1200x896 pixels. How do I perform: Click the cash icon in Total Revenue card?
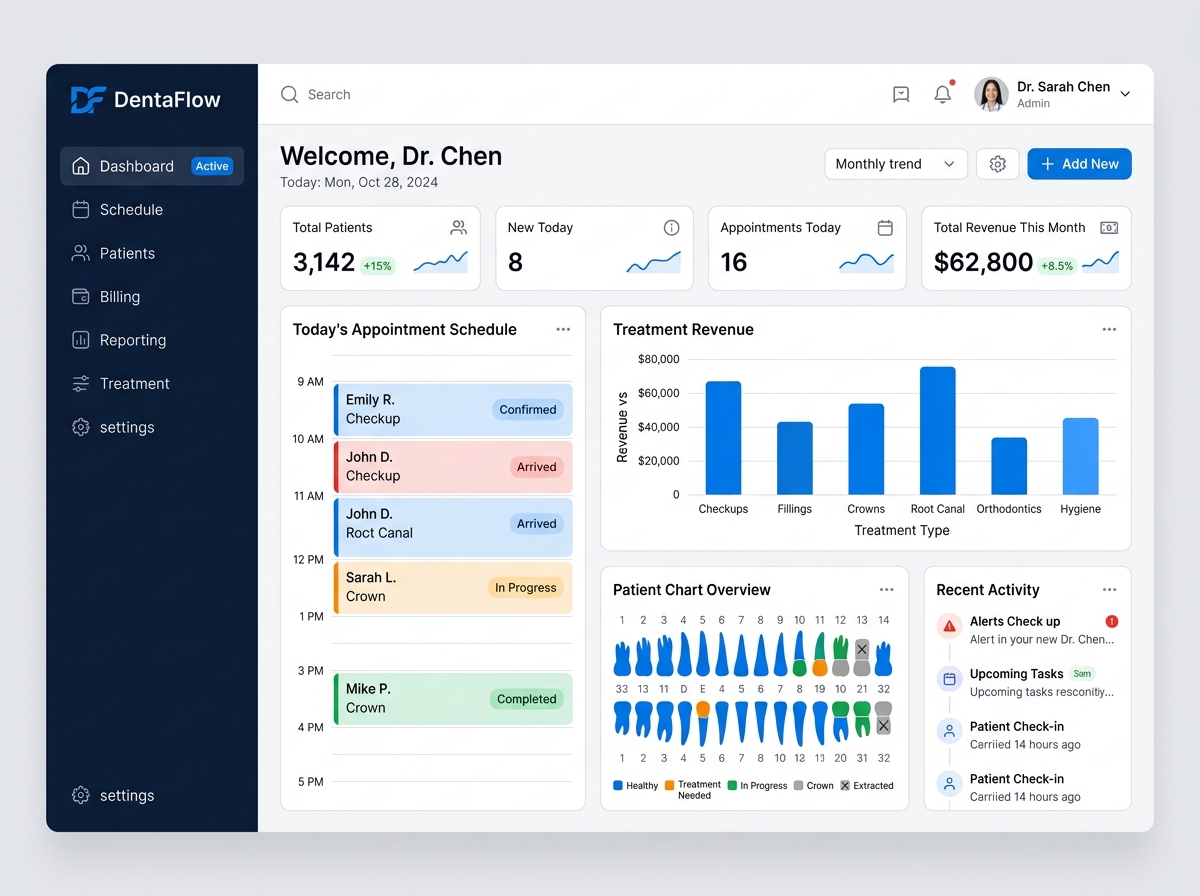(1109, 228)
